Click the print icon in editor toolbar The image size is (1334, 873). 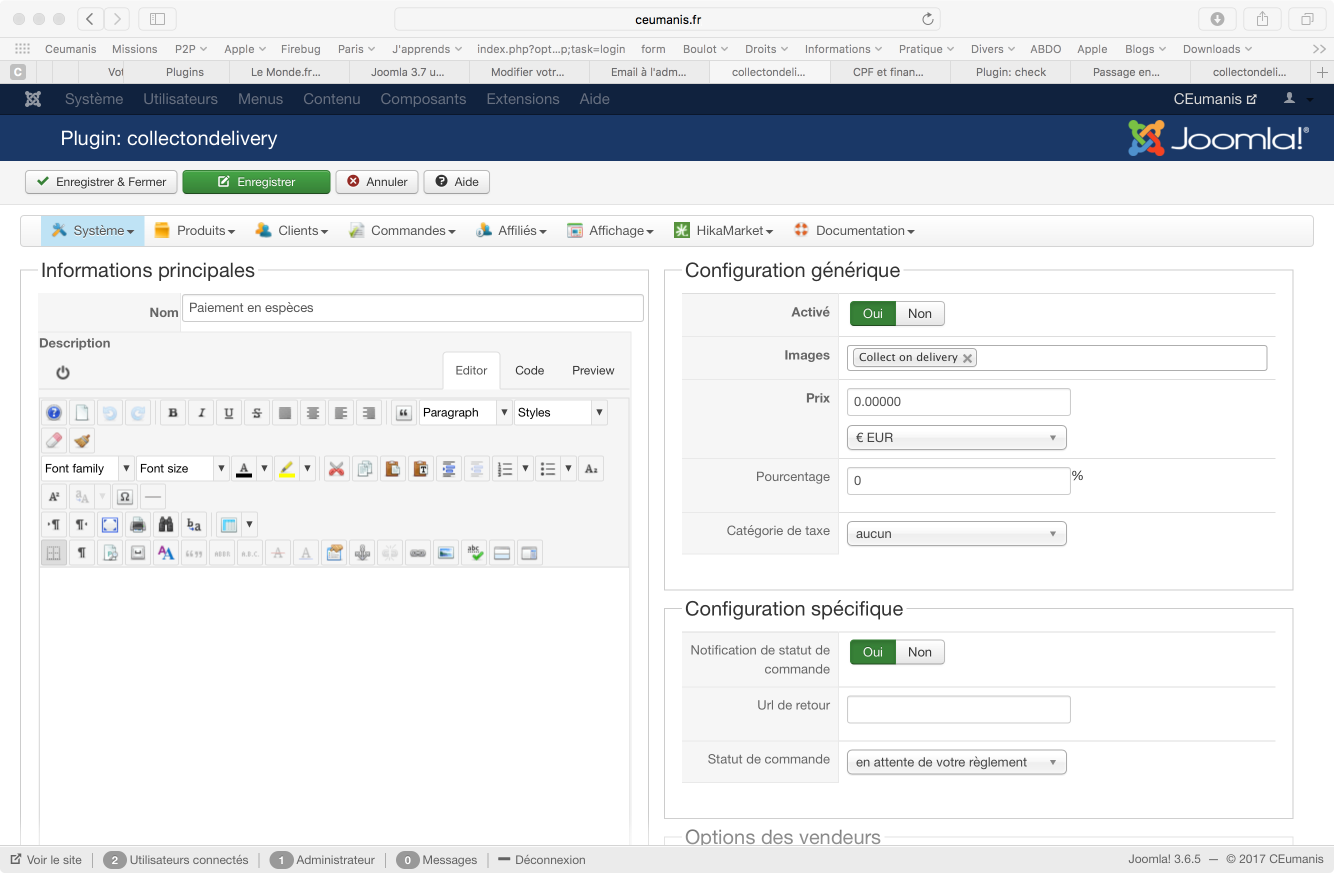point(138,525)
